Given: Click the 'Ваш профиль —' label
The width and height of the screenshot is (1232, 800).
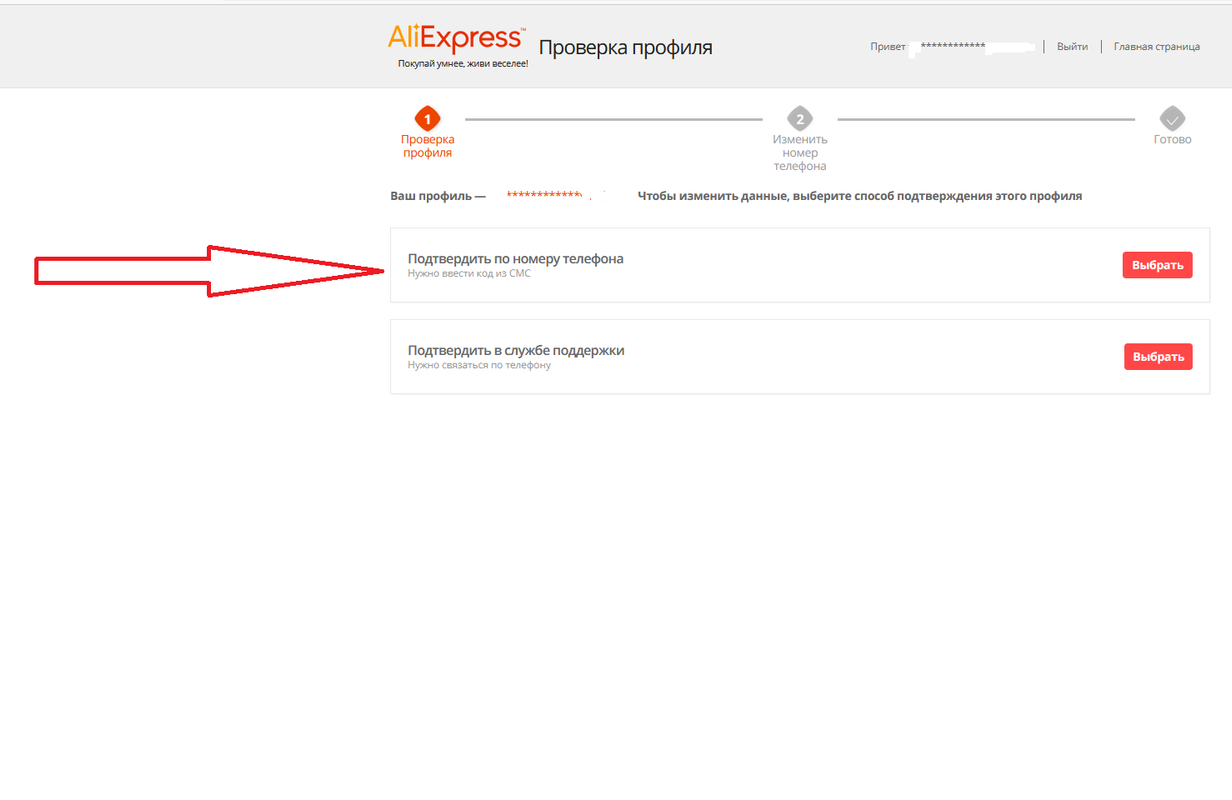Looking at the screenshot, I should click(438, 196).
